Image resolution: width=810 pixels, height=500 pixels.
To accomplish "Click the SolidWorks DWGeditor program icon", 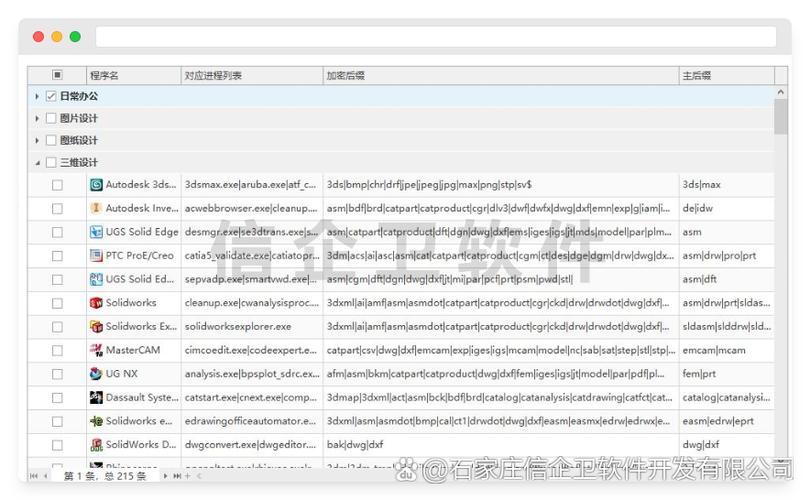I will (x=96, y=445).
